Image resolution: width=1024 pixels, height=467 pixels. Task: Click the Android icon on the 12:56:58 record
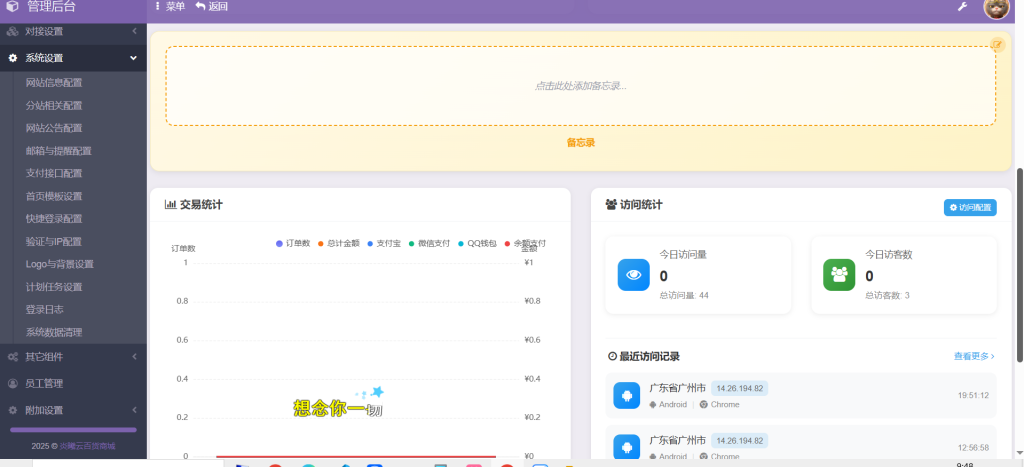(x=627, y=447)
